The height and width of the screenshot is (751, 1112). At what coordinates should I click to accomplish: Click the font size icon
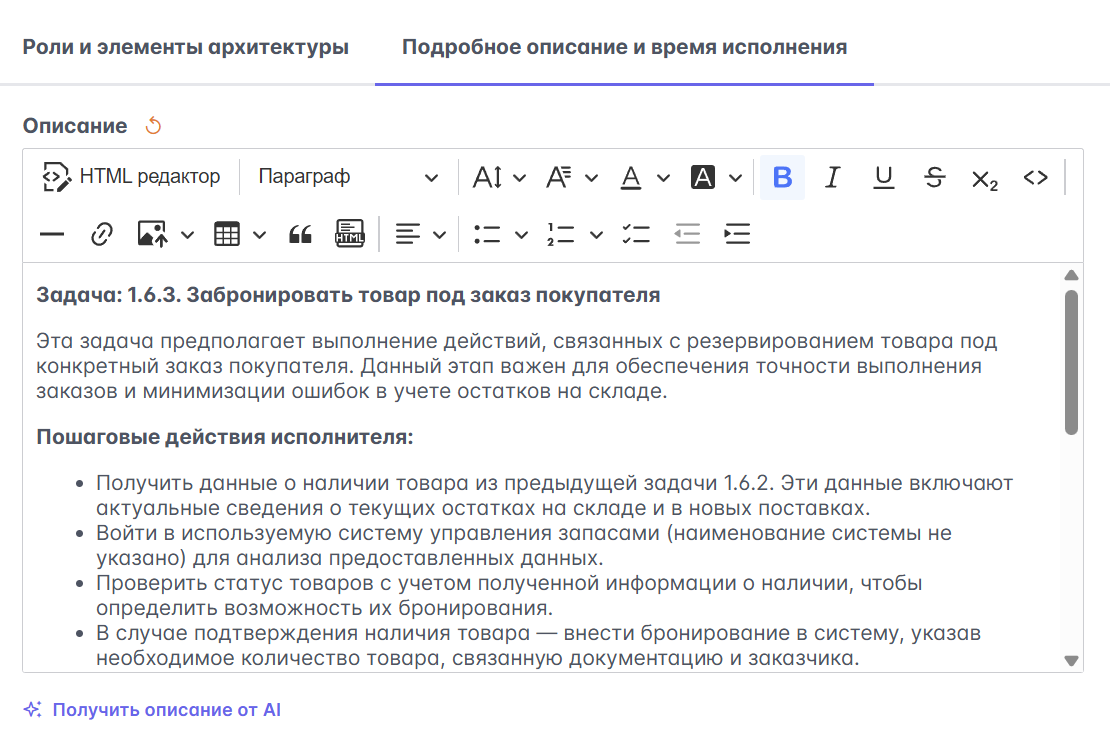click(488, 177)
